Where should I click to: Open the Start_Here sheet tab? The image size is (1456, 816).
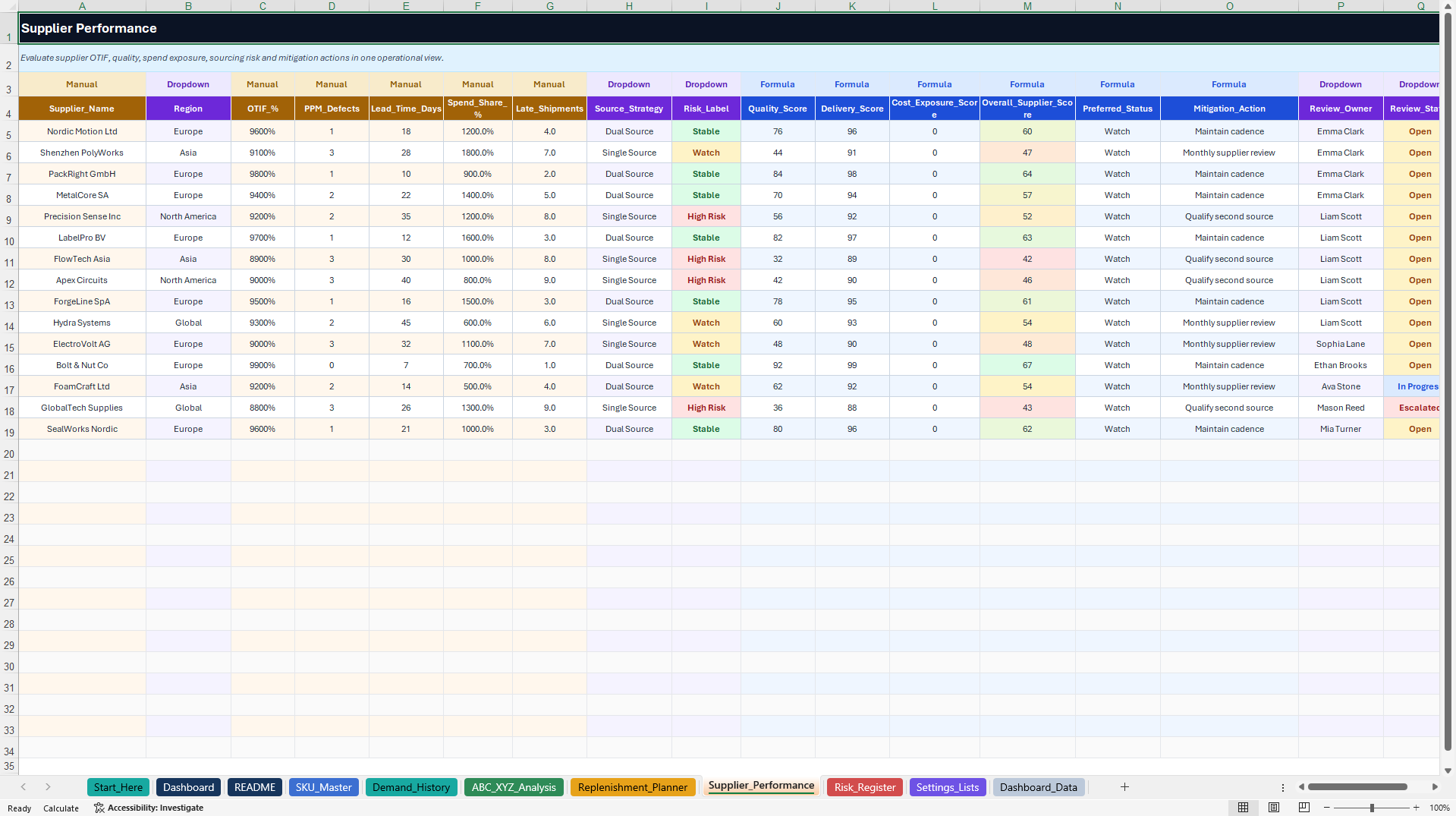pos(118,787)
